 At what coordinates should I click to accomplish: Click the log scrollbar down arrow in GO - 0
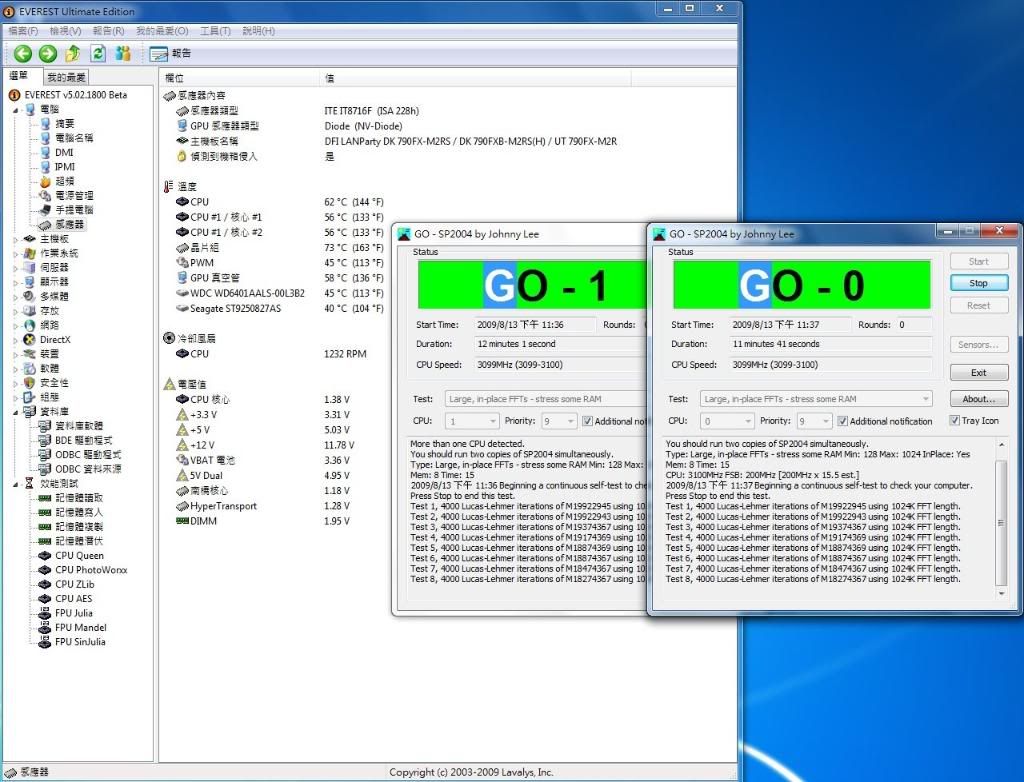click(x=1001, y=593)
